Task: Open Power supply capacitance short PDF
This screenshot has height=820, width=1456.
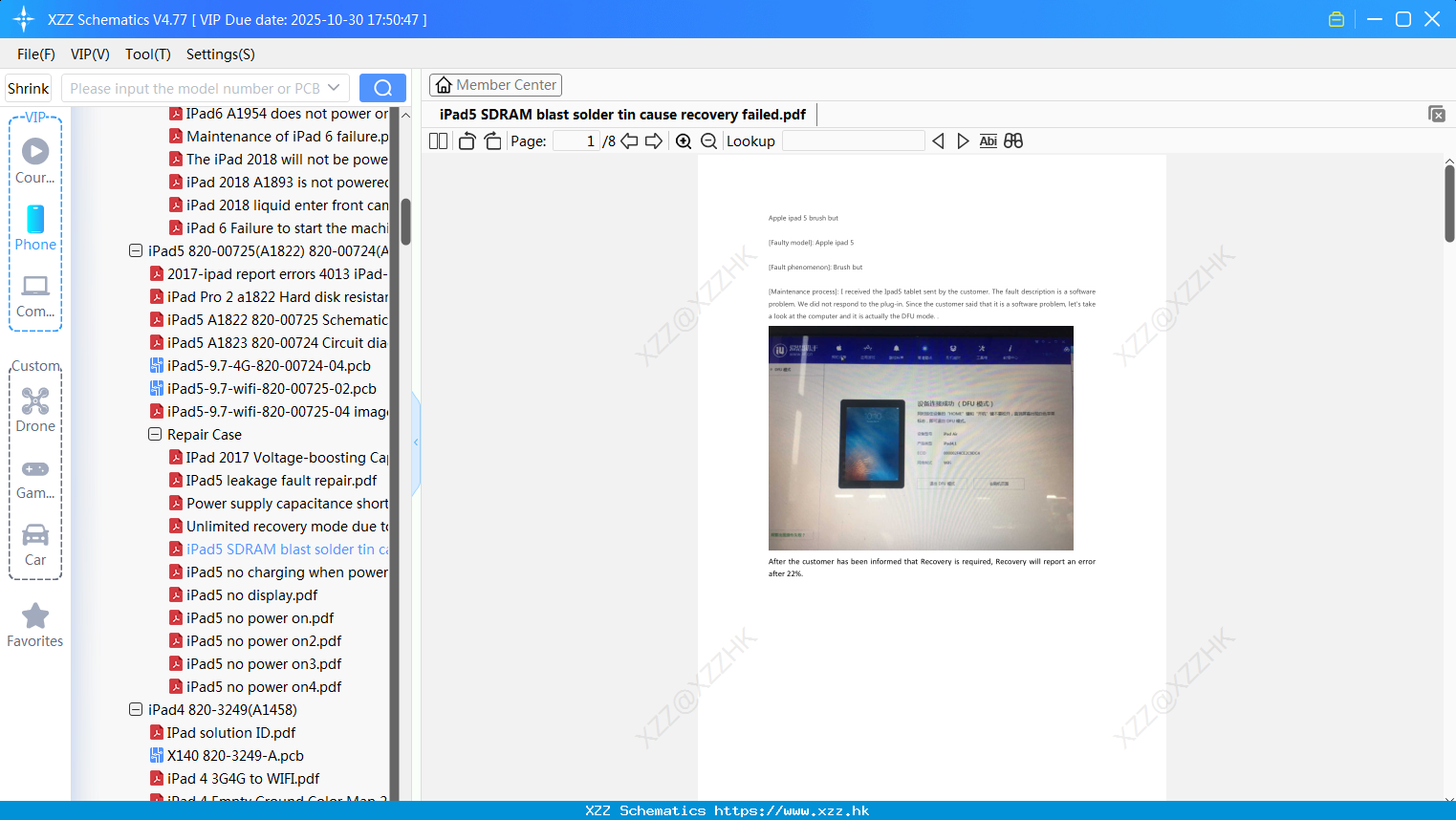Action: 287,504
